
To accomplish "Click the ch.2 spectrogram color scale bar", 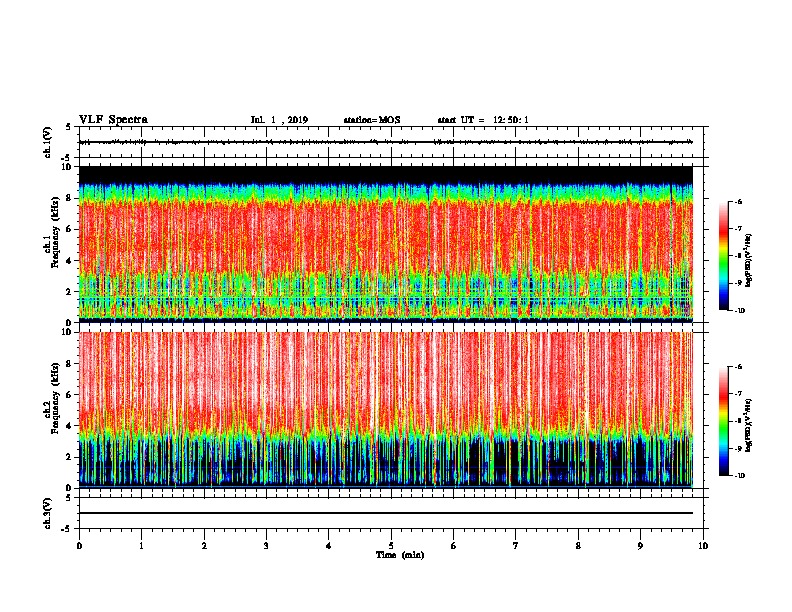I will click(x=724, y=421).
